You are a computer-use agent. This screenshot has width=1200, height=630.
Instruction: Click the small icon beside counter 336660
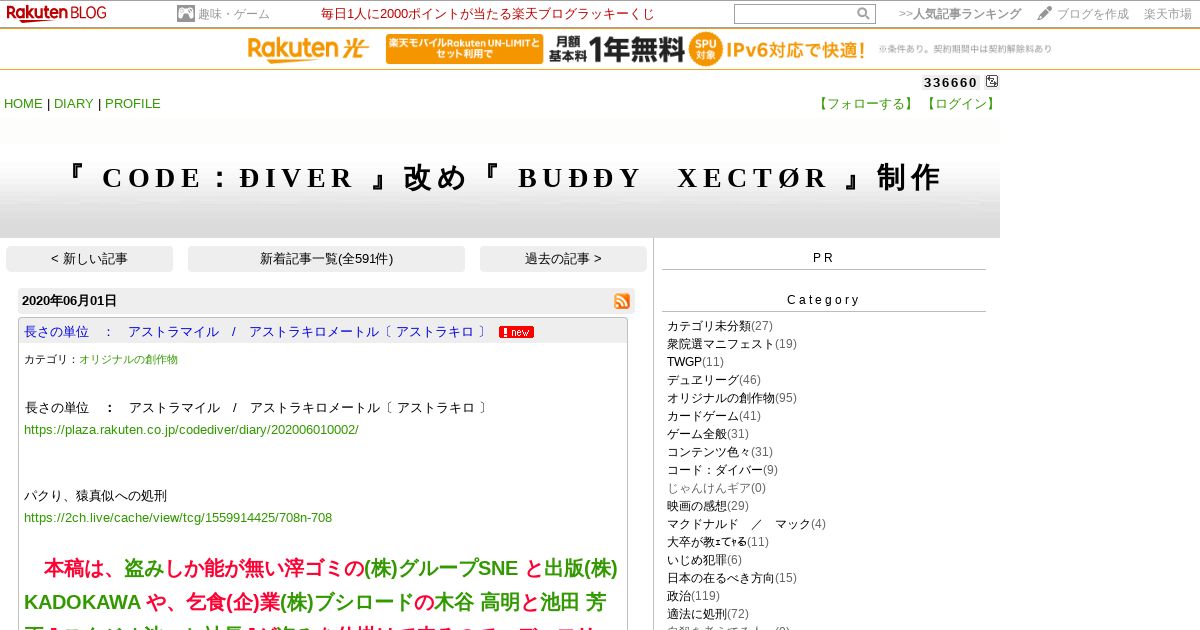[992, 81]
